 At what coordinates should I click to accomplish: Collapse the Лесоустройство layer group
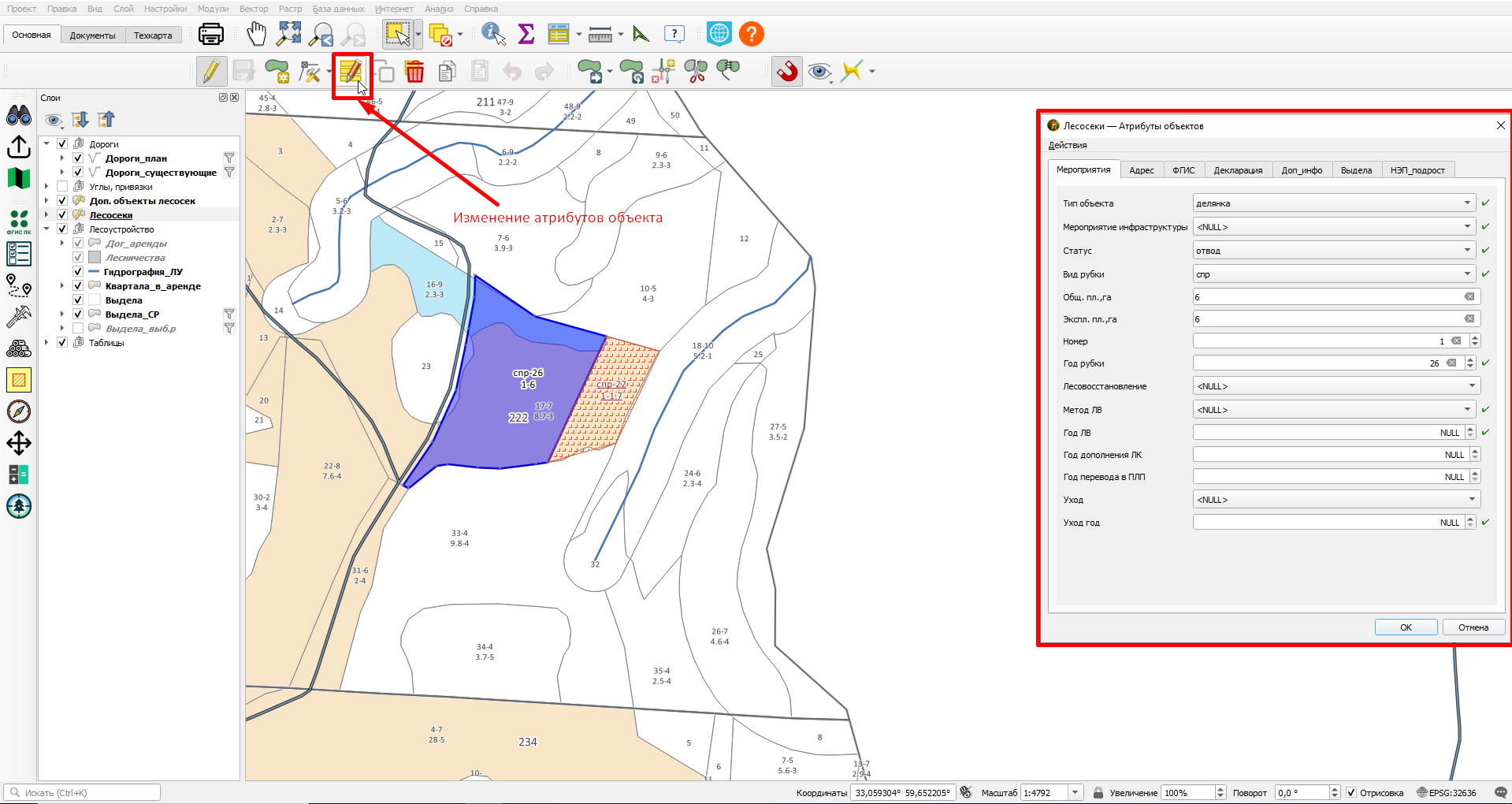pos(46,229)
